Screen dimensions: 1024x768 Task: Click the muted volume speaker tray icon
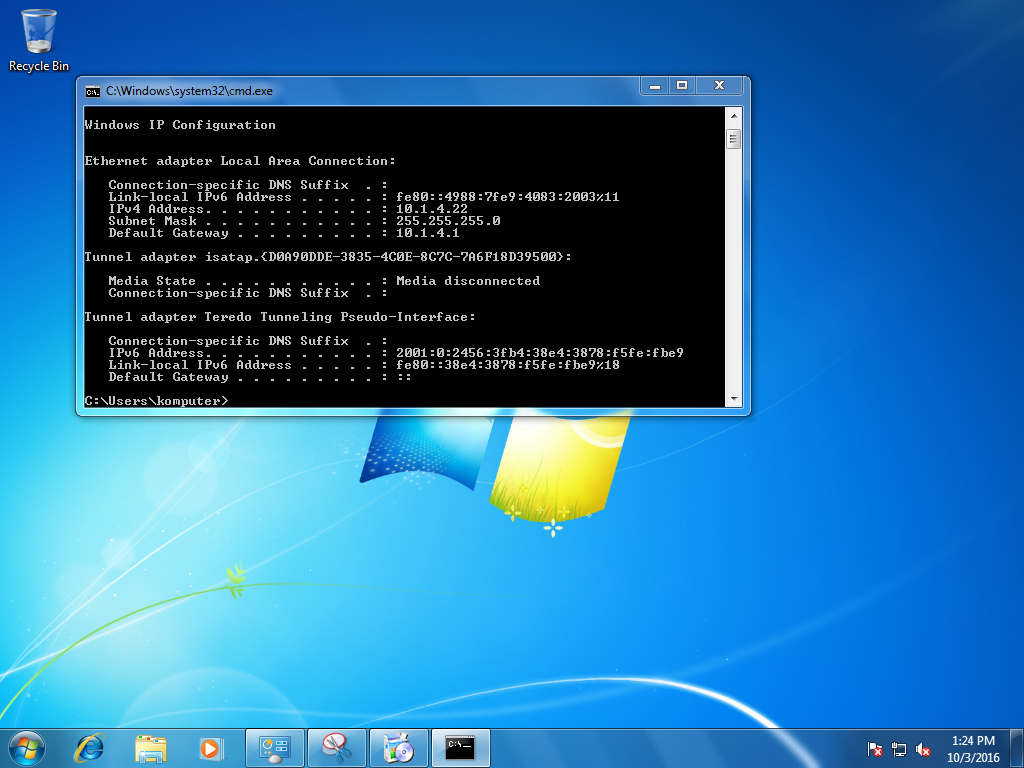[922, 749]
